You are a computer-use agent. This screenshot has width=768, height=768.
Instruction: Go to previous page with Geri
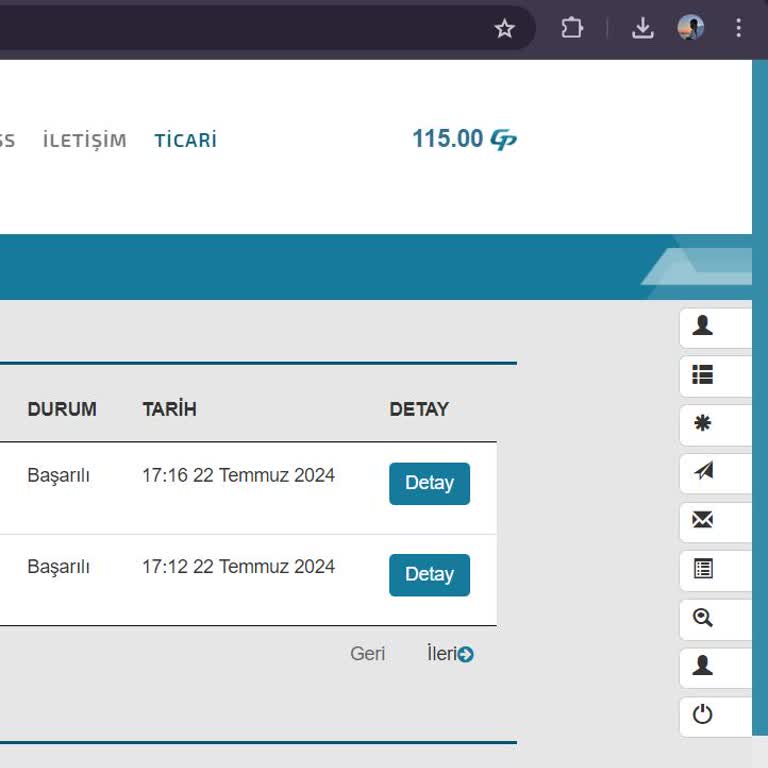[367, 654]
